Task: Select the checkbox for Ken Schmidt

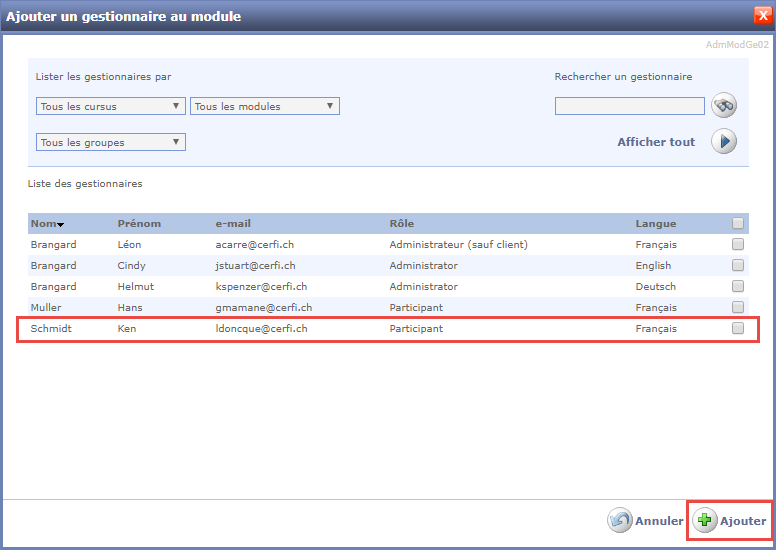Action: pyautogui.click(x=738, y=328)
